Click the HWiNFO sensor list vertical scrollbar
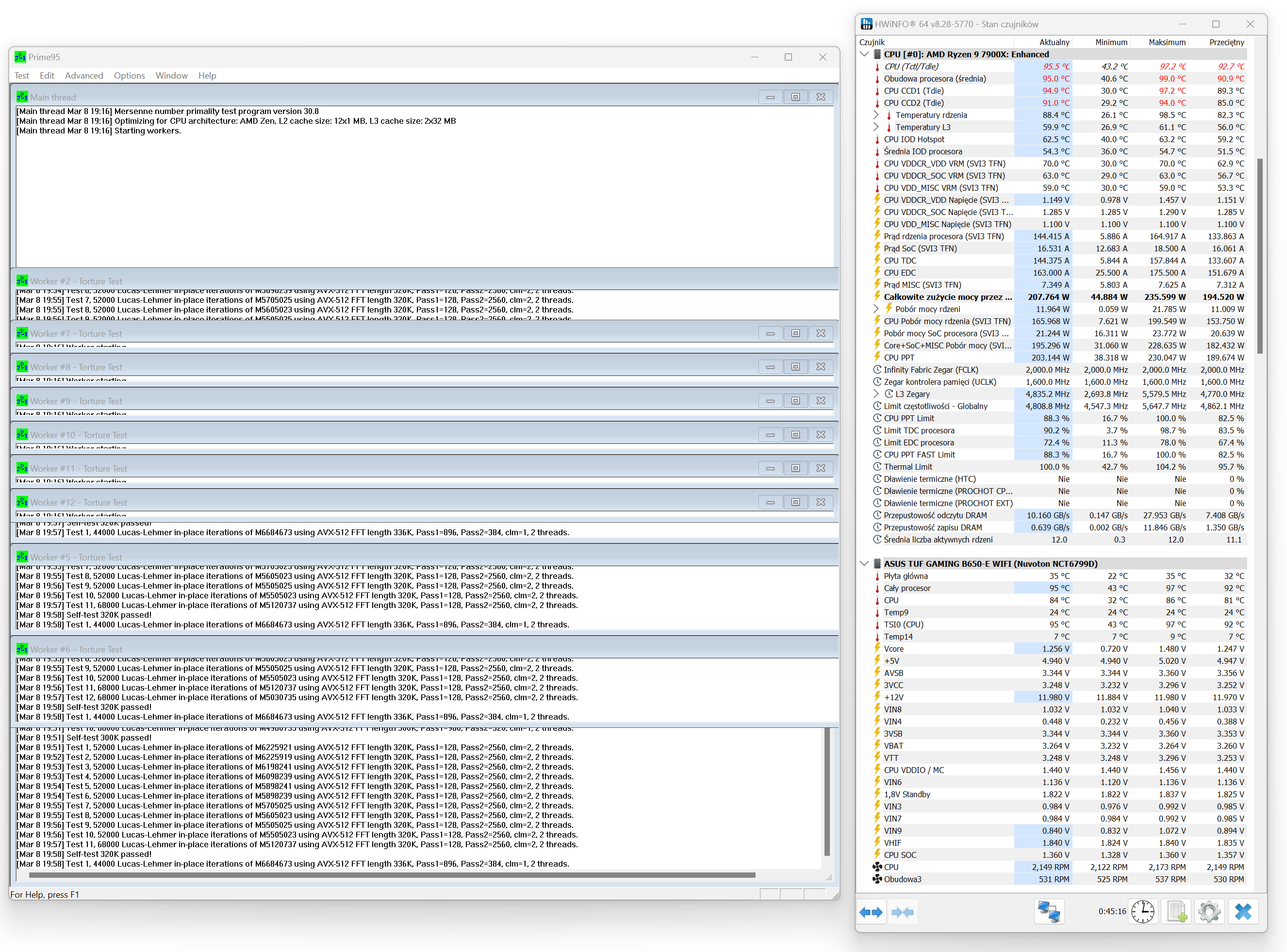 1260,257
